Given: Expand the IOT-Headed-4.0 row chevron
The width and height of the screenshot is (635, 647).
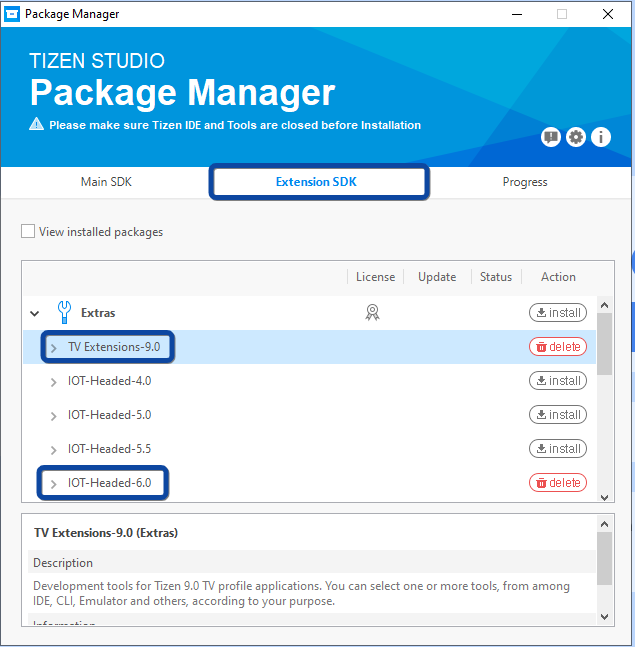Looking at the screenshot, I should coord(54,382).
